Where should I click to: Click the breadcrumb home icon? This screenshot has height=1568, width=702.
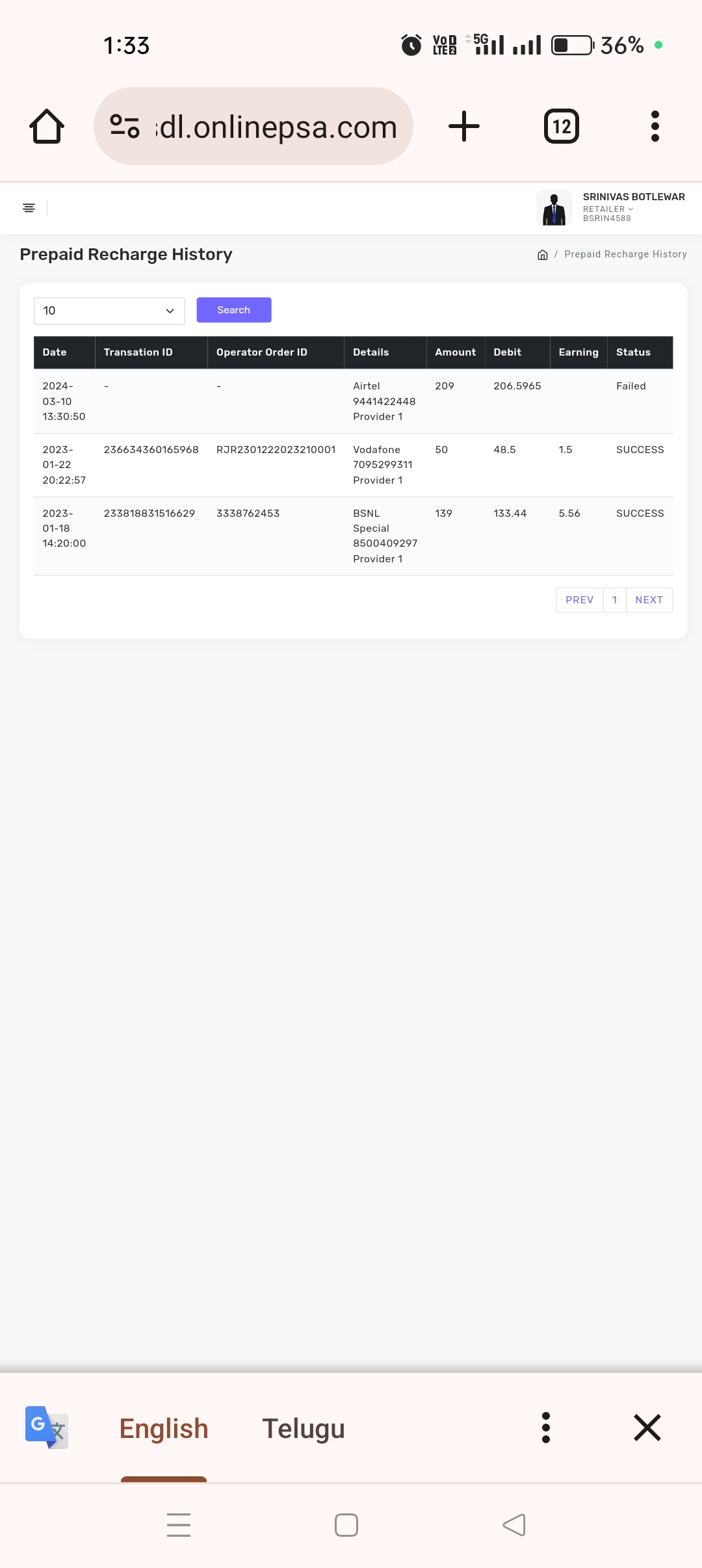coord(542,255)
